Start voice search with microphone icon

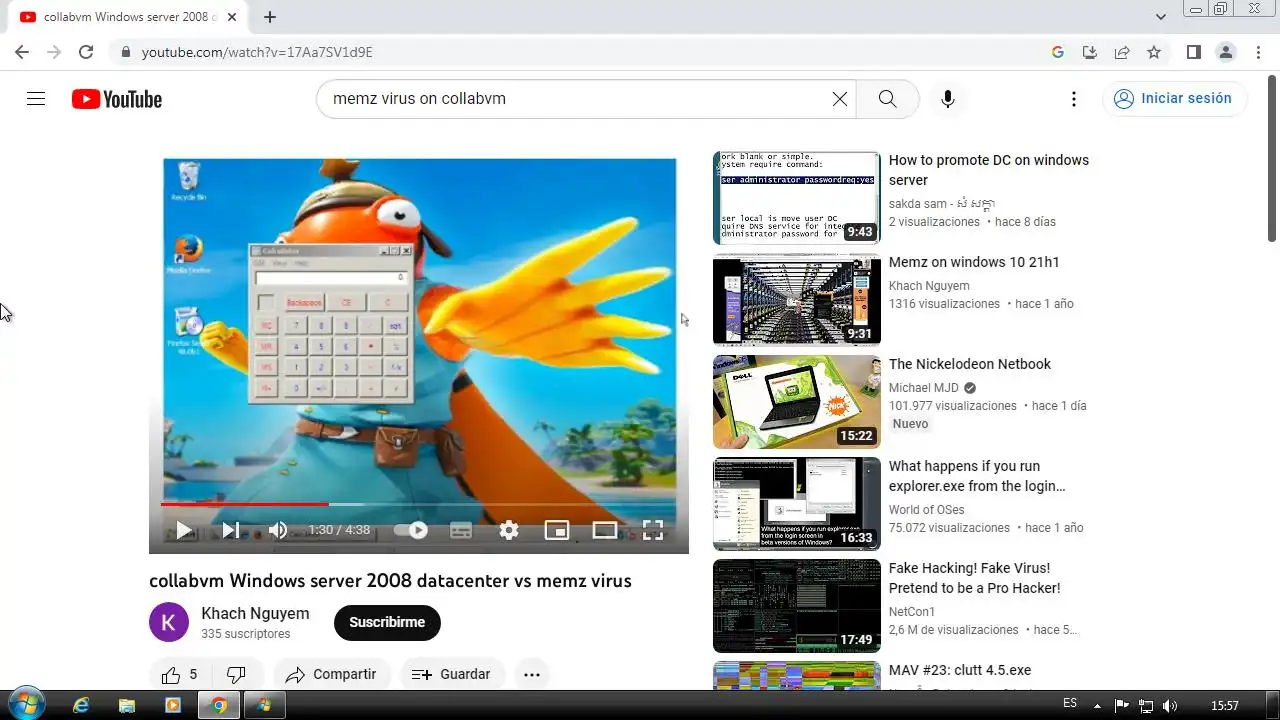(x=948, y=99)
